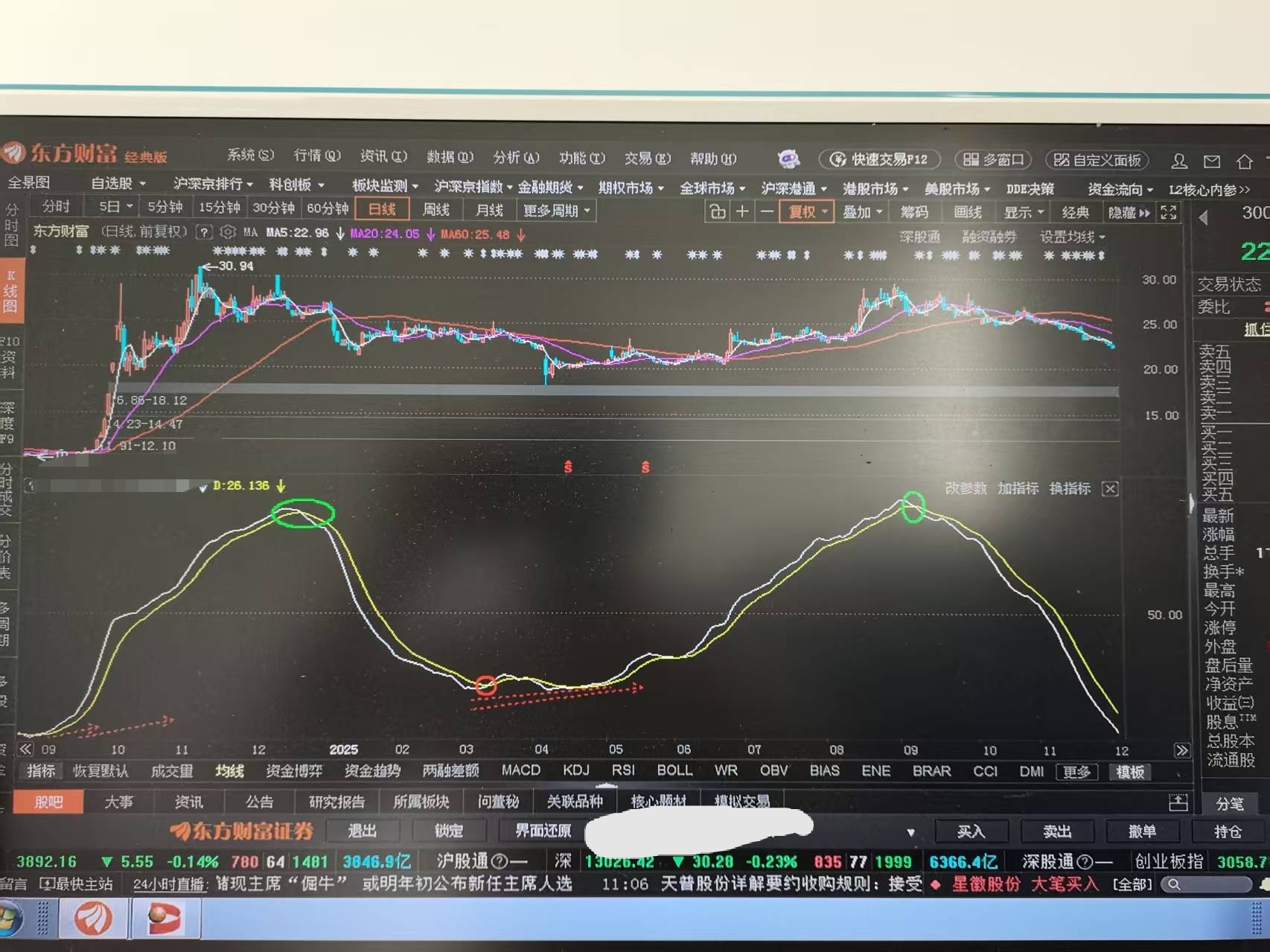Viewport: 1270px width, 952px height.
Task: Open 叠加 overlay dropdown
Action: pyautogui.click(x=862, y=212)
